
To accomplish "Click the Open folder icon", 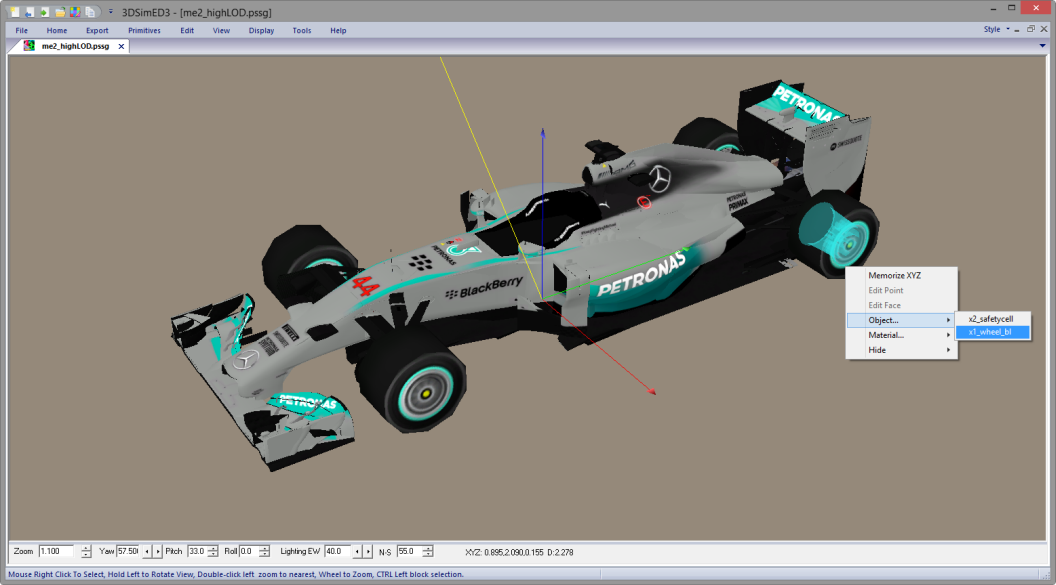I will (60, 12).
